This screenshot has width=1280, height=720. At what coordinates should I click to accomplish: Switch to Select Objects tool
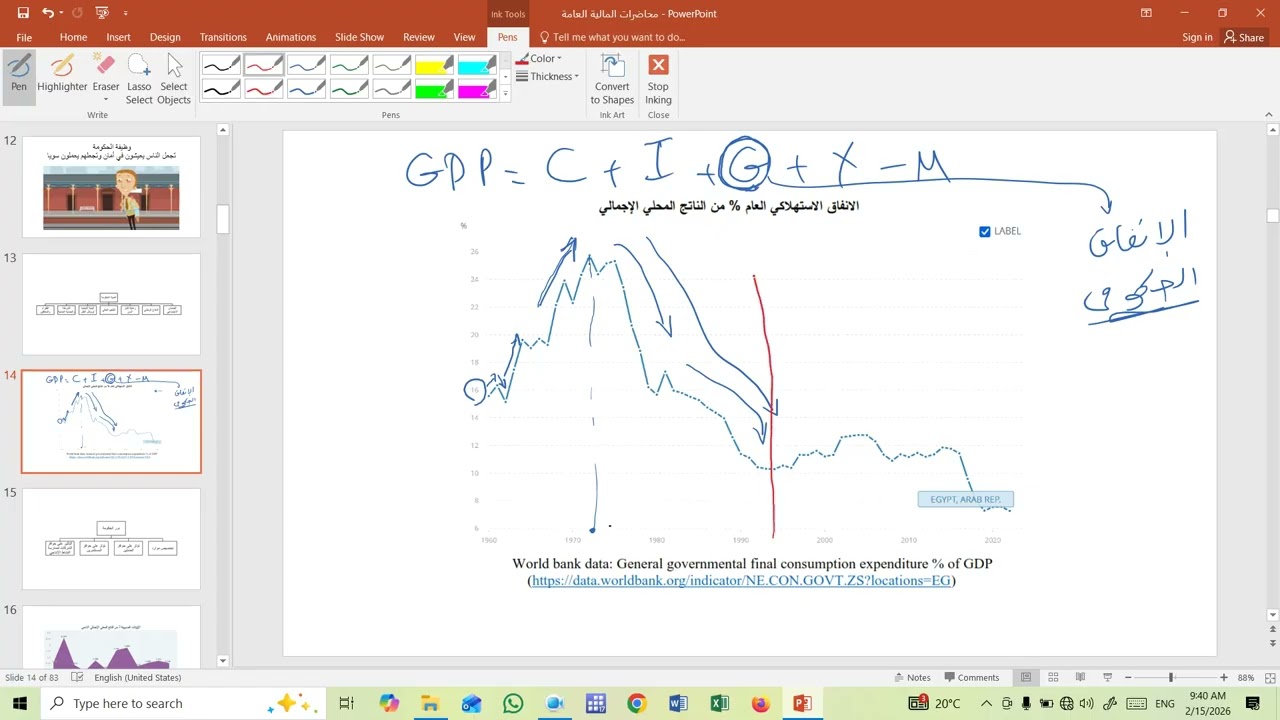coord(174,79)
